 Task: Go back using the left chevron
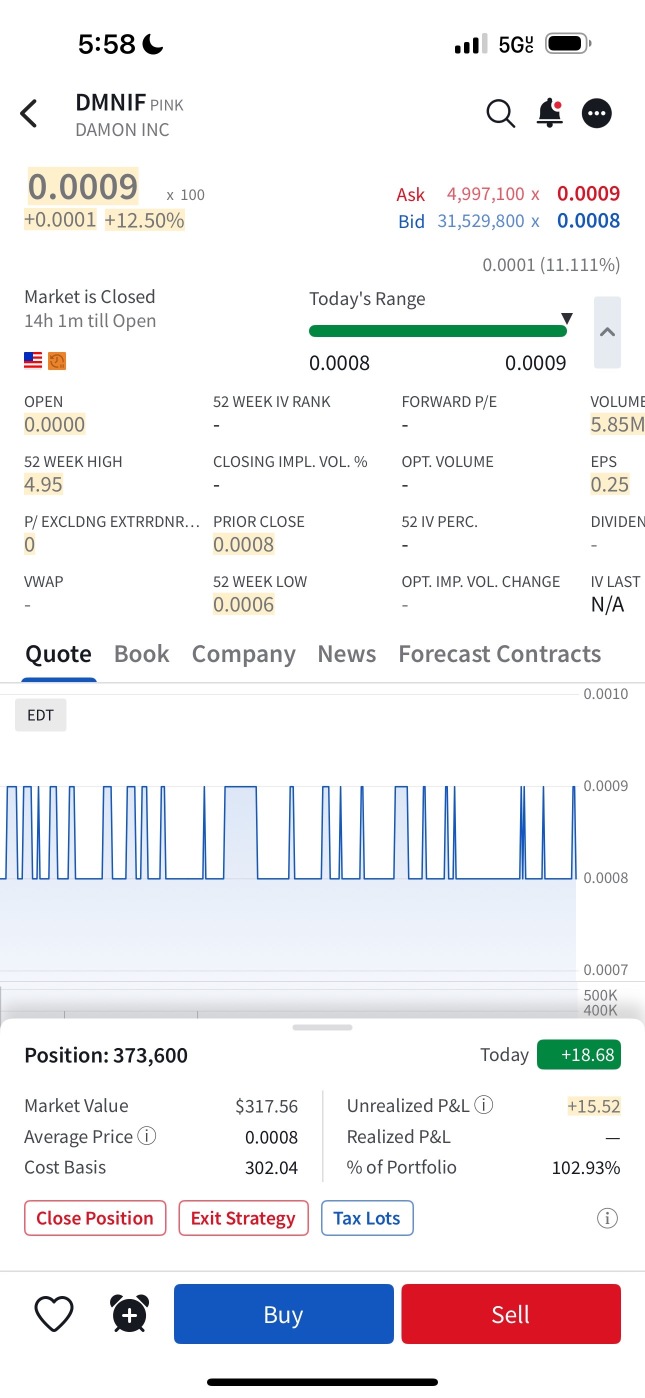29,114
